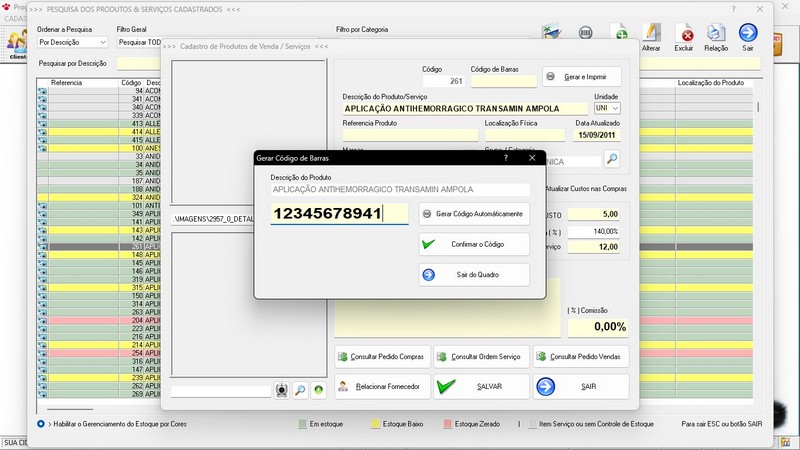Click the Relação printer toolbar icon

[x=716, y=37]
